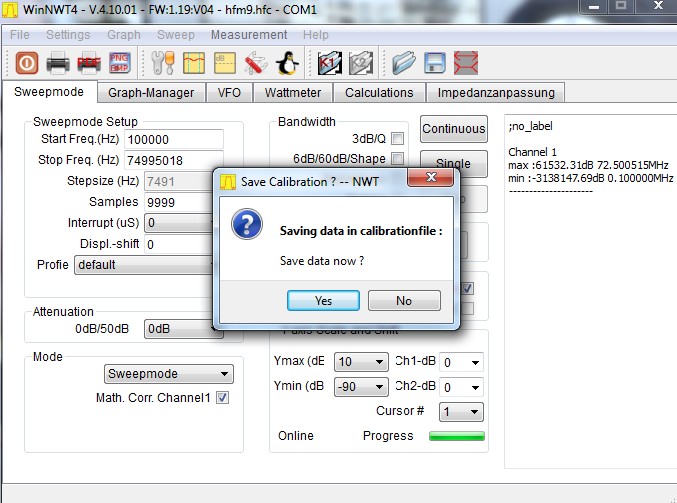The width and height of the screenshot is (677, 503).
Task: Open the Interrupt (uS) dropdown
Action: point(179,223)
